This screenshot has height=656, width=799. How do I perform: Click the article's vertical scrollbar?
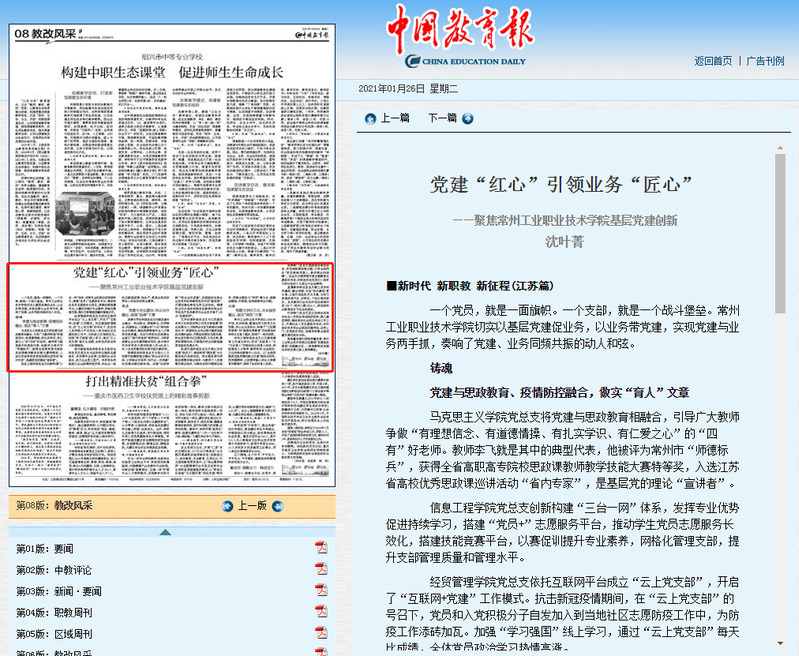click(x=779, y=400)
